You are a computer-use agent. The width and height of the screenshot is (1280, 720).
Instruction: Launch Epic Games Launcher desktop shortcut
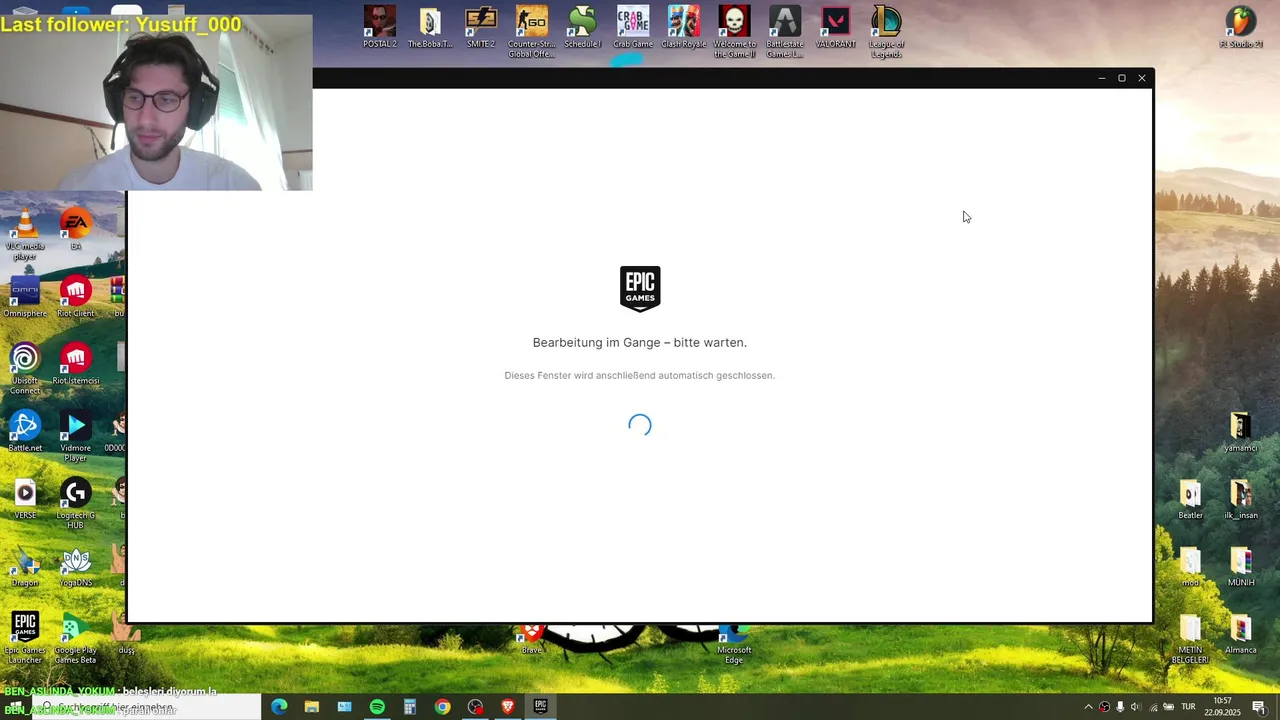[25, 638]
